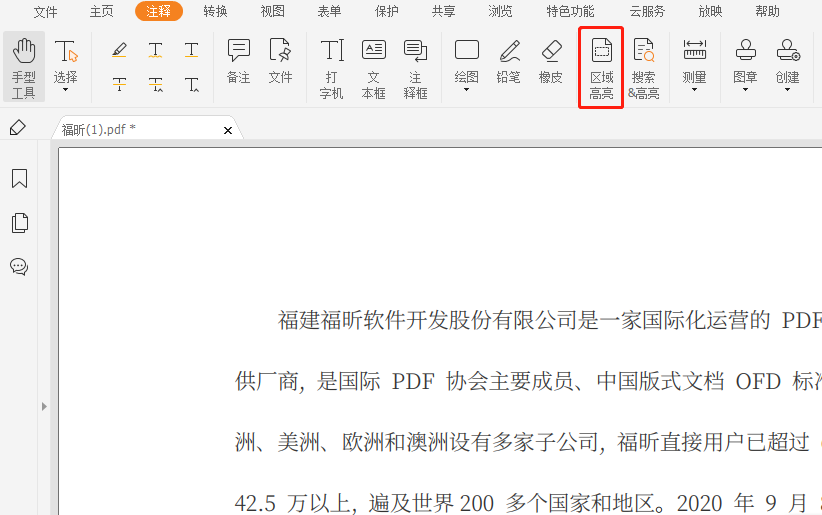The height and width of the screenshot is (515, 822).
Task: Show the comments panel in left sidebar
Action: point(19,267)
